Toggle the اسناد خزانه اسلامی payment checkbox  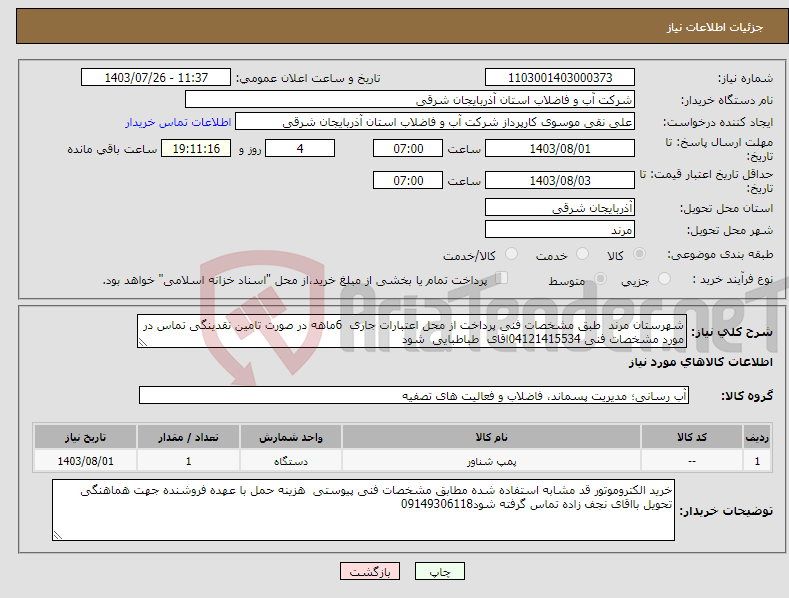501,278
